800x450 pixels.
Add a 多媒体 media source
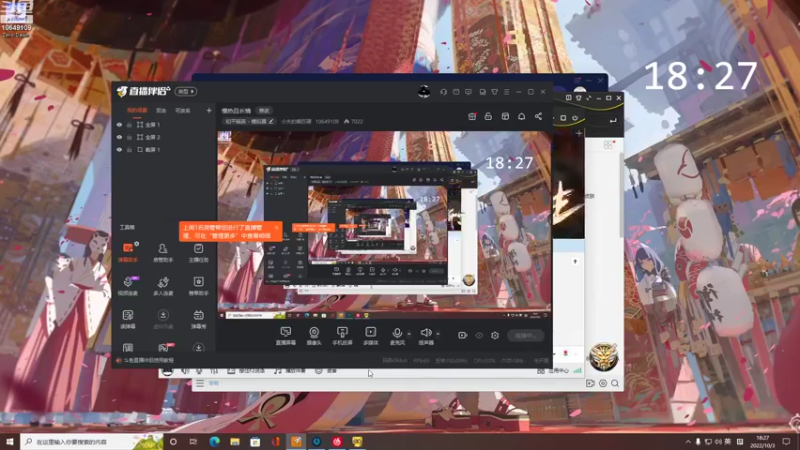[370, 336]
